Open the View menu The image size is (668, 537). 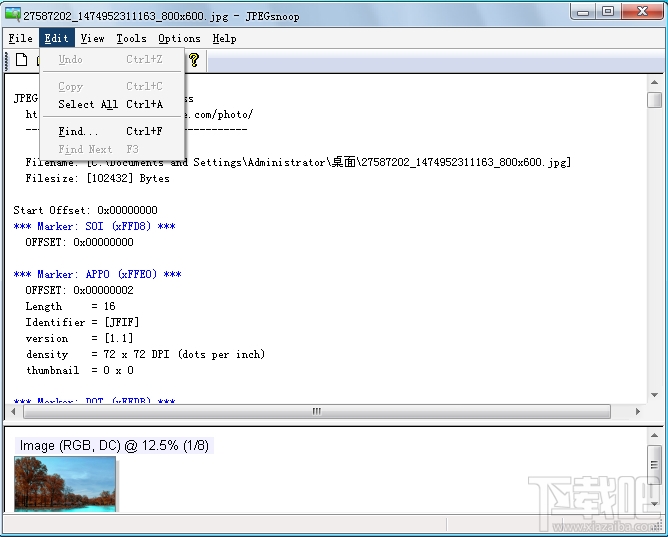[x=92, y=38]
